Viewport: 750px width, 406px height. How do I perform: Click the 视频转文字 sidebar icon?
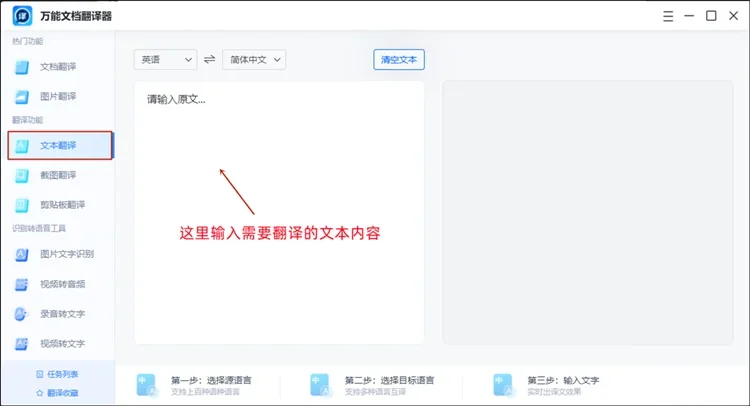click(x=22, y=344)
